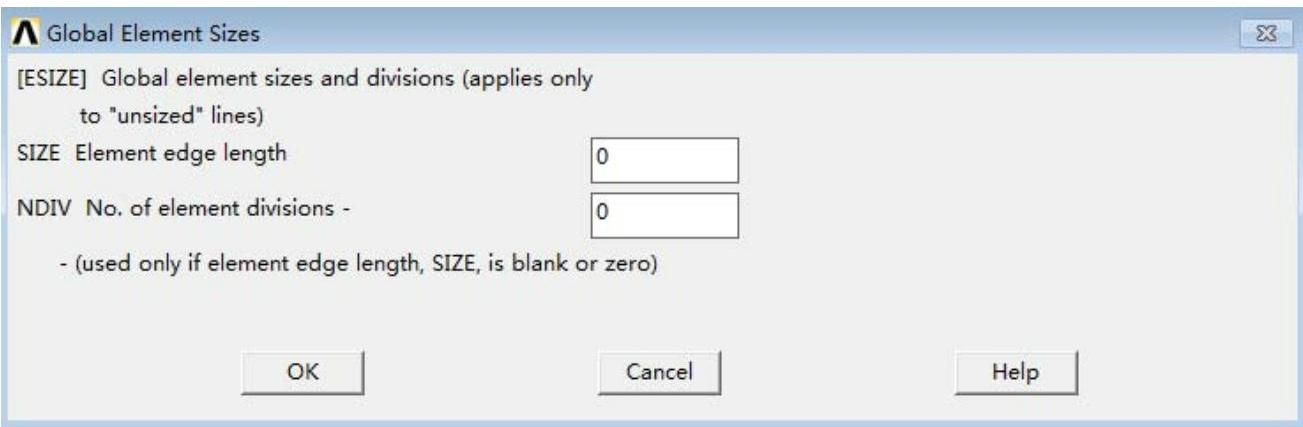Screen dimensions: 1303x427
Task: Click the "(applies only" text
Action: pos(543,79)
